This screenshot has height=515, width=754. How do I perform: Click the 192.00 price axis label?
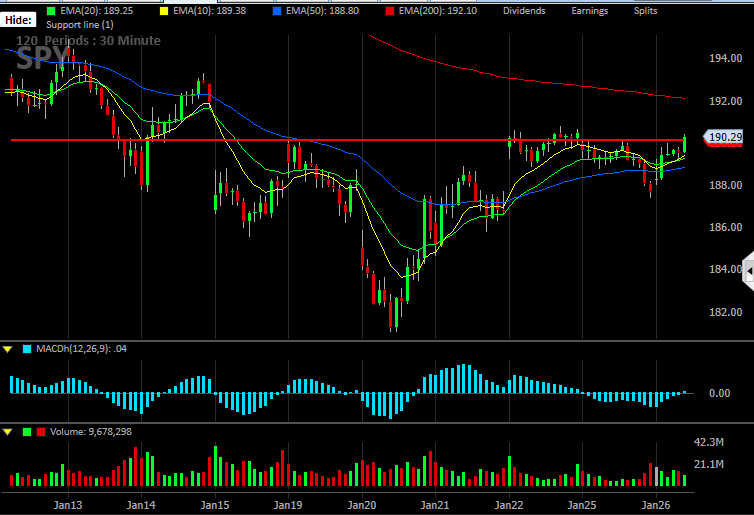[x=726, y=101]
